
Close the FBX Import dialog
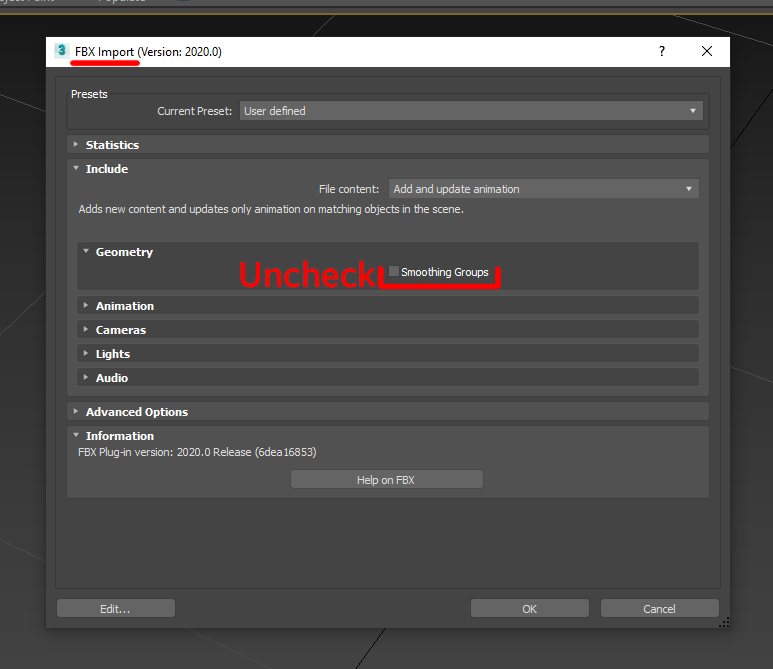[706, 51]
